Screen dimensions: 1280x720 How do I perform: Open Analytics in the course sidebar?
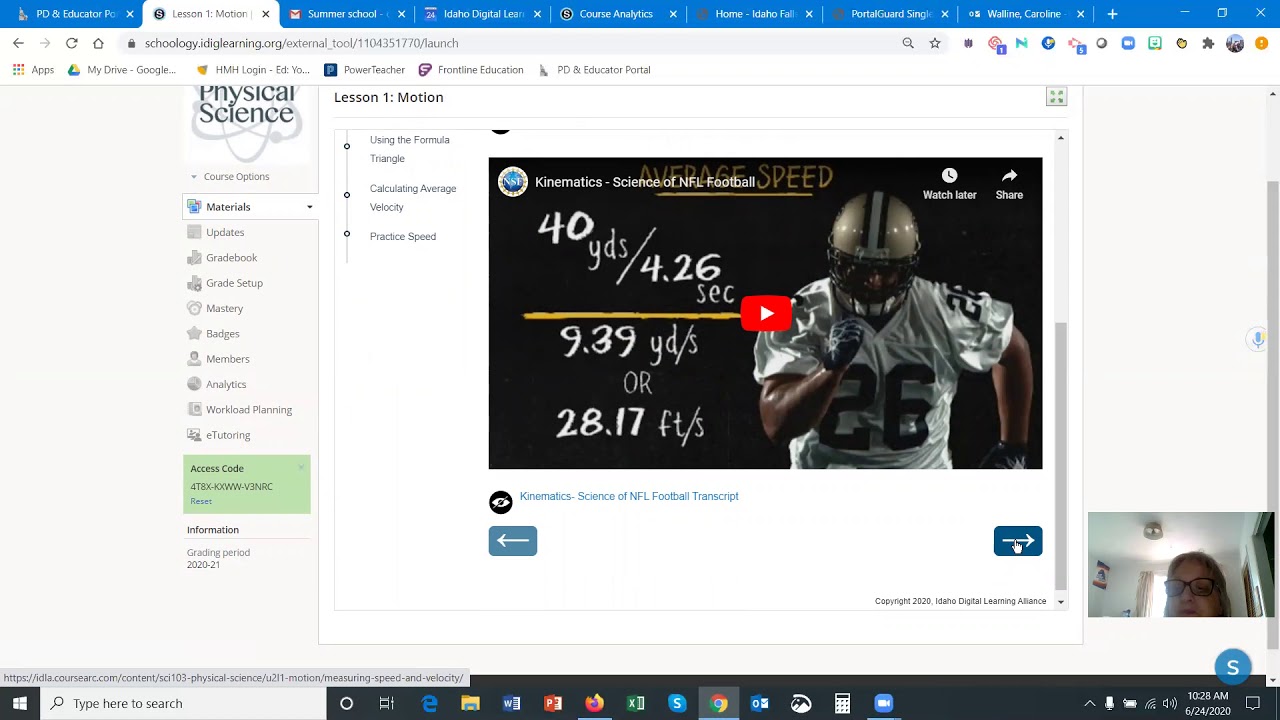(x=226, y=385)
